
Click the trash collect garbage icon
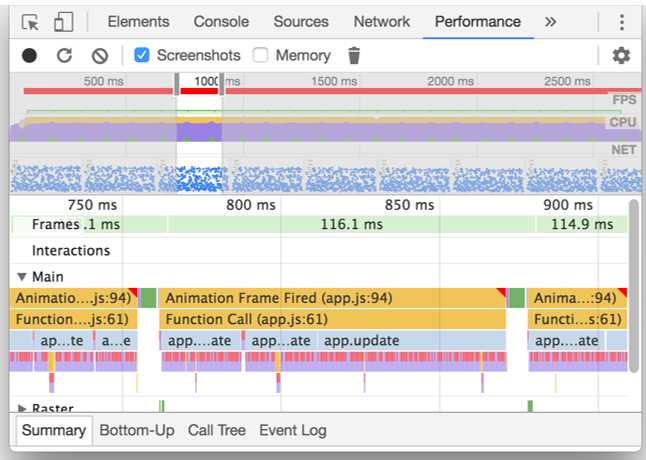point(354,56)
